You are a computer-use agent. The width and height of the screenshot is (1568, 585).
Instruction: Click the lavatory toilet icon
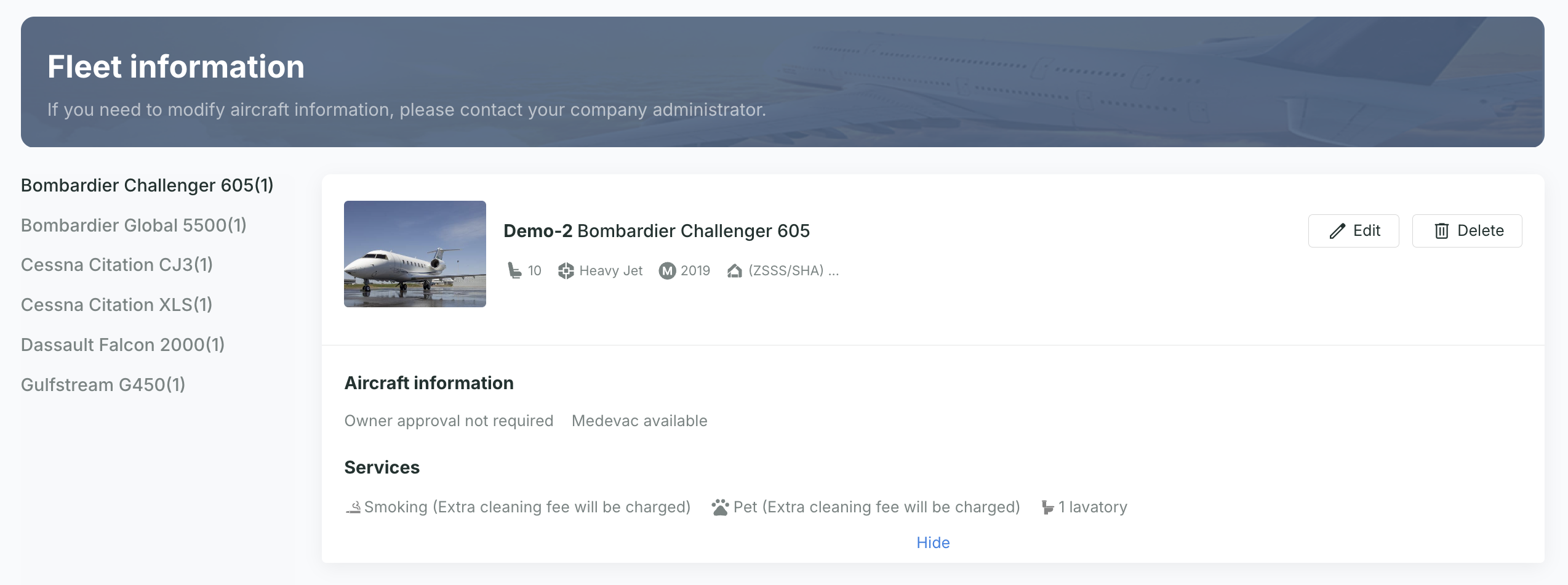[x=1047, y=507]
